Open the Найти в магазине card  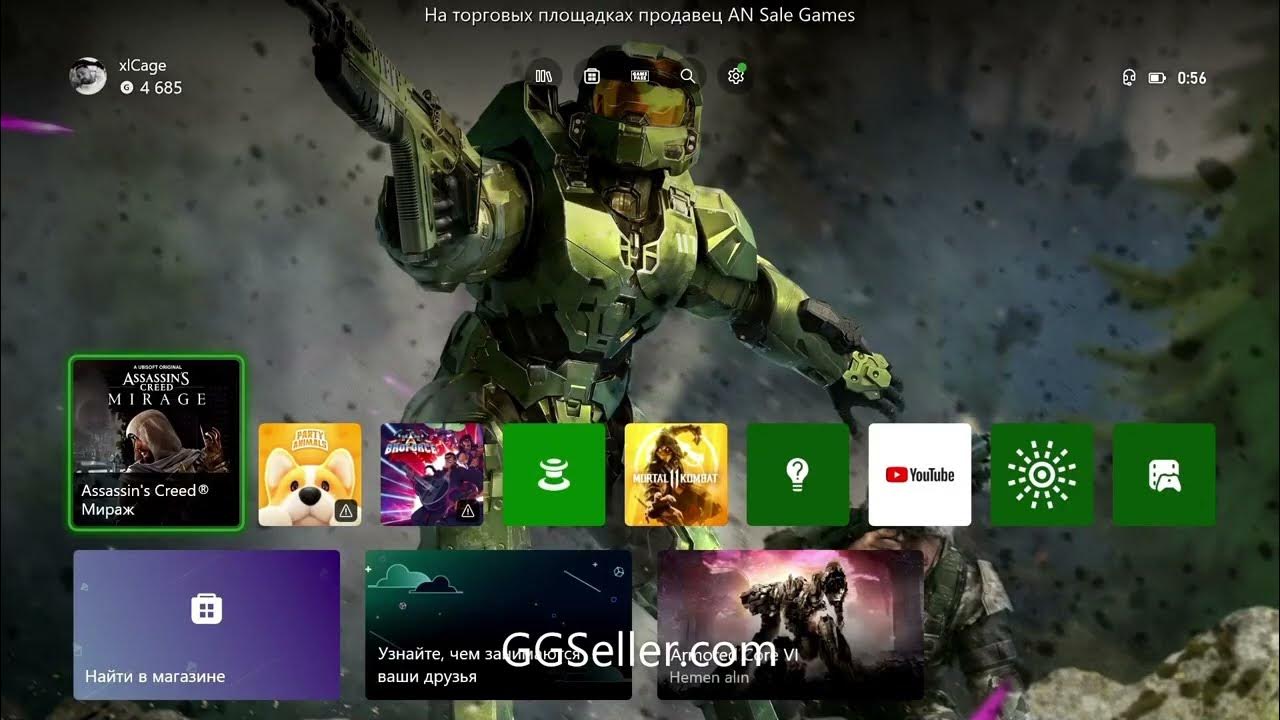(x=207, y=625)
